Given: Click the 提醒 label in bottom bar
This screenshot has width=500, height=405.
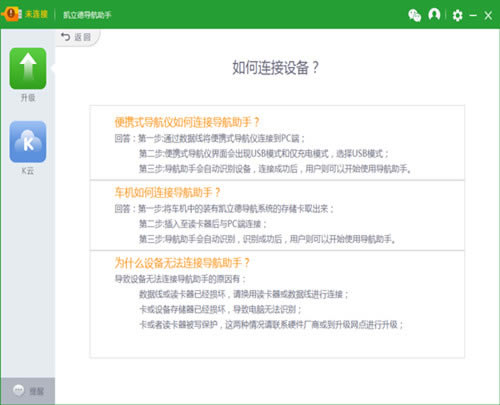Looking at the screenshot, I should 37,391.
